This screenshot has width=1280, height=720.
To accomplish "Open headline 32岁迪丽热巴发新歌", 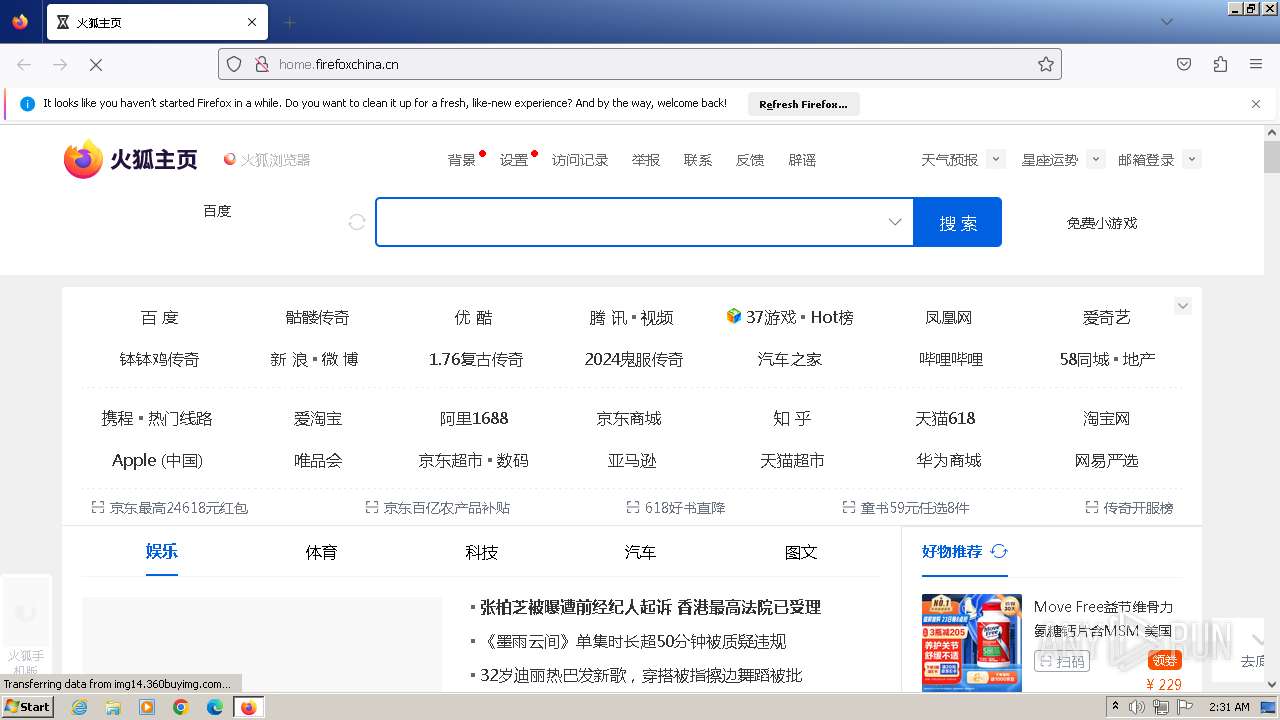I will tap(641, 675).
